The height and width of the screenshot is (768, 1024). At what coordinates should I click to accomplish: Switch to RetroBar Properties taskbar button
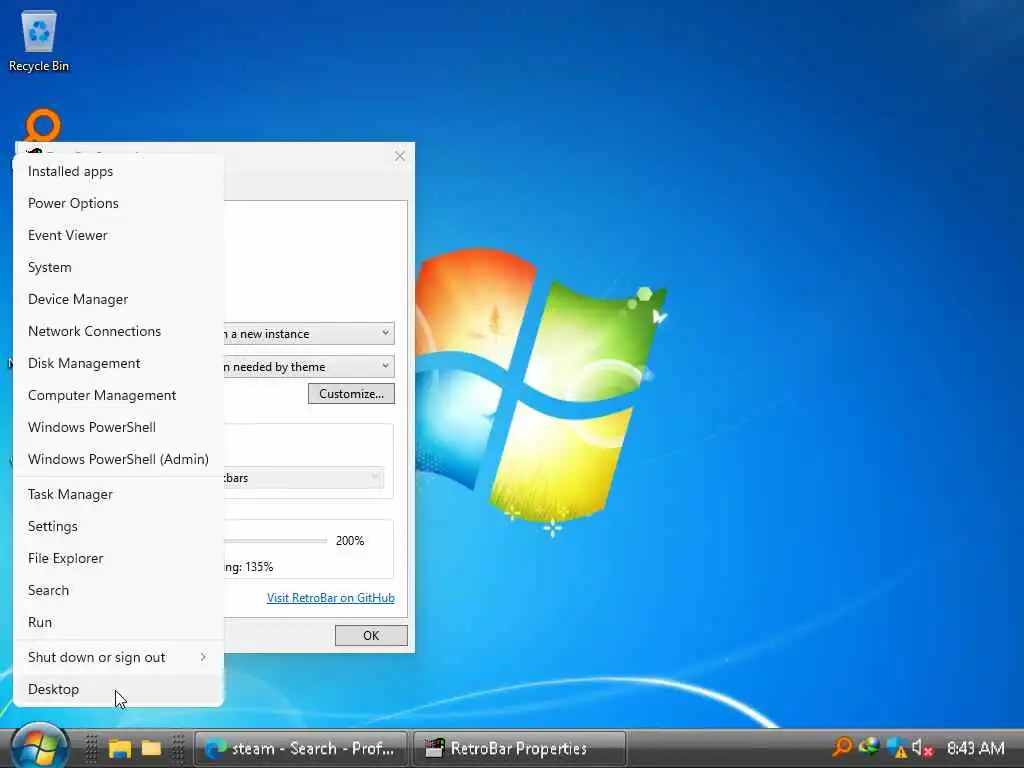519,748
